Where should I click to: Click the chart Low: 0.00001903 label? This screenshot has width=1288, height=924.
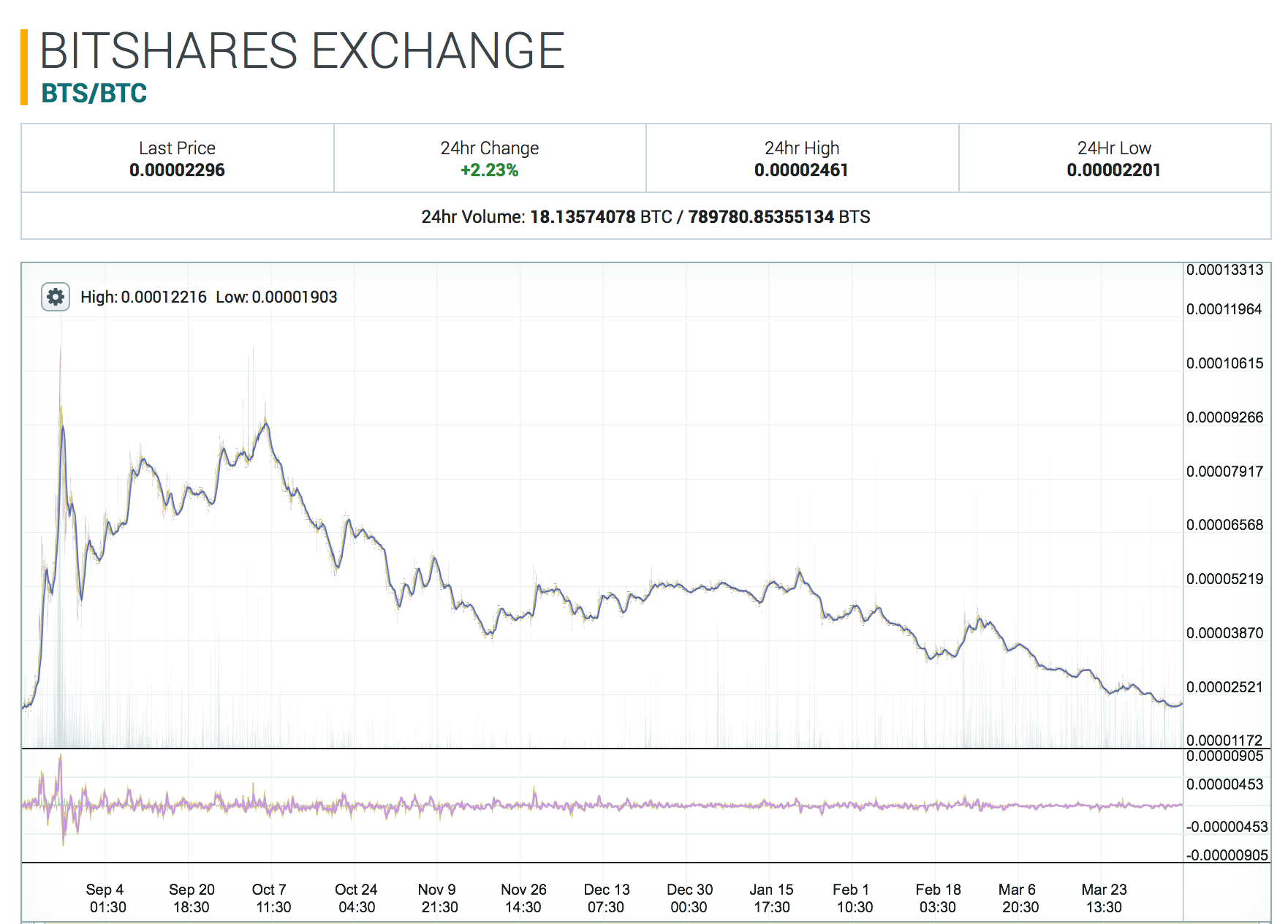276,297
